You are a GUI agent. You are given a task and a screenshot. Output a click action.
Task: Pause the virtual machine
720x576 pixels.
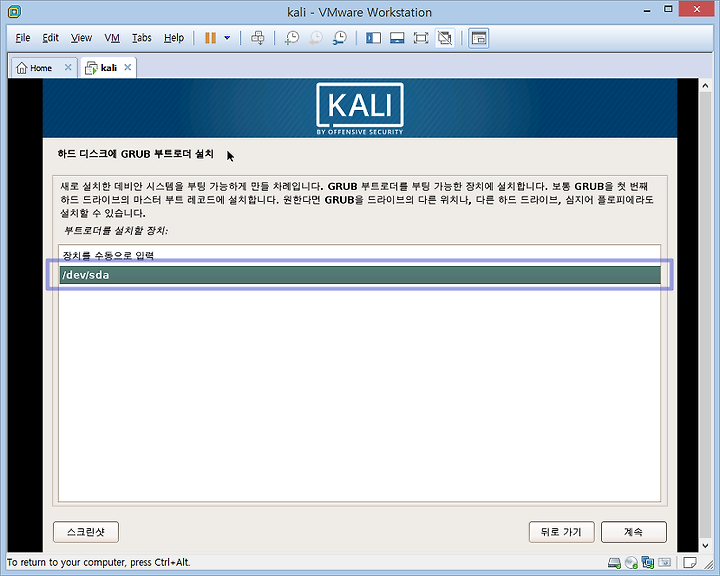(x=210, y=38)
